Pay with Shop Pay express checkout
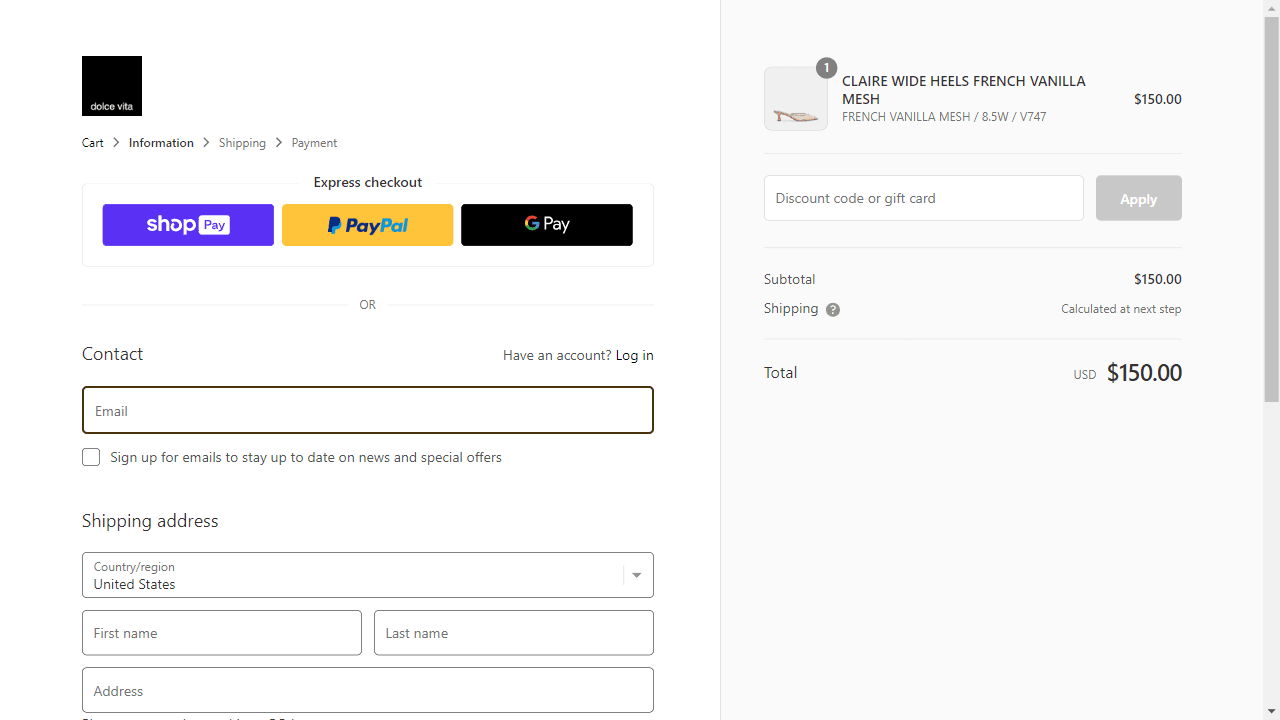 (188, 225)
